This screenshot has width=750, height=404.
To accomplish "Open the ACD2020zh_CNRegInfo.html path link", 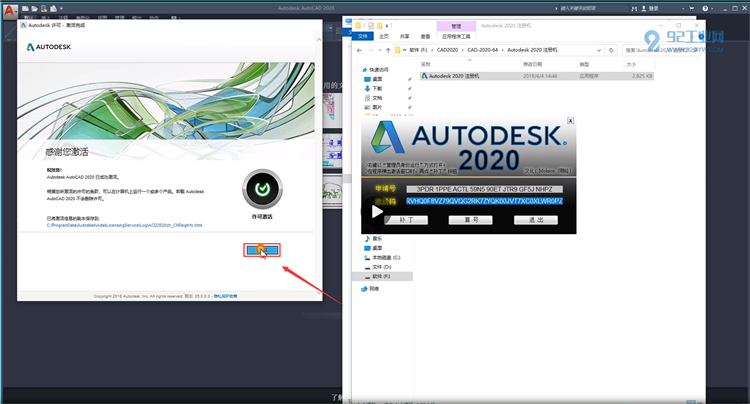I will [x=124, y=225].
